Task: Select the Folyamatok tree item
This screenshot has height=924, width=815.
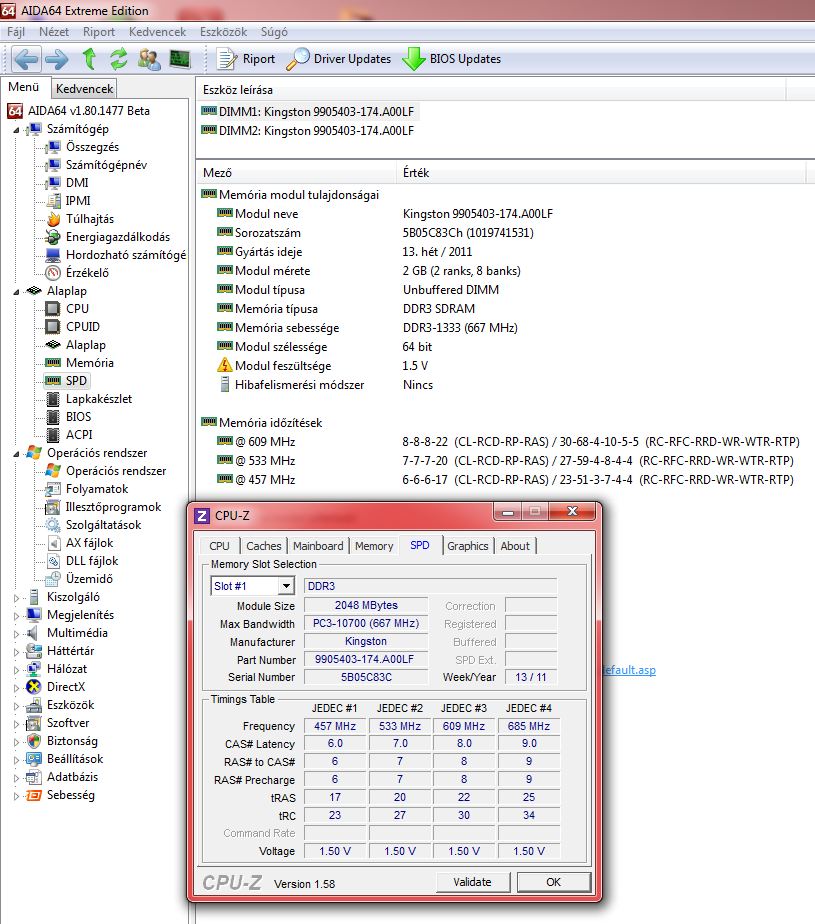Action: tap(97, 489)
